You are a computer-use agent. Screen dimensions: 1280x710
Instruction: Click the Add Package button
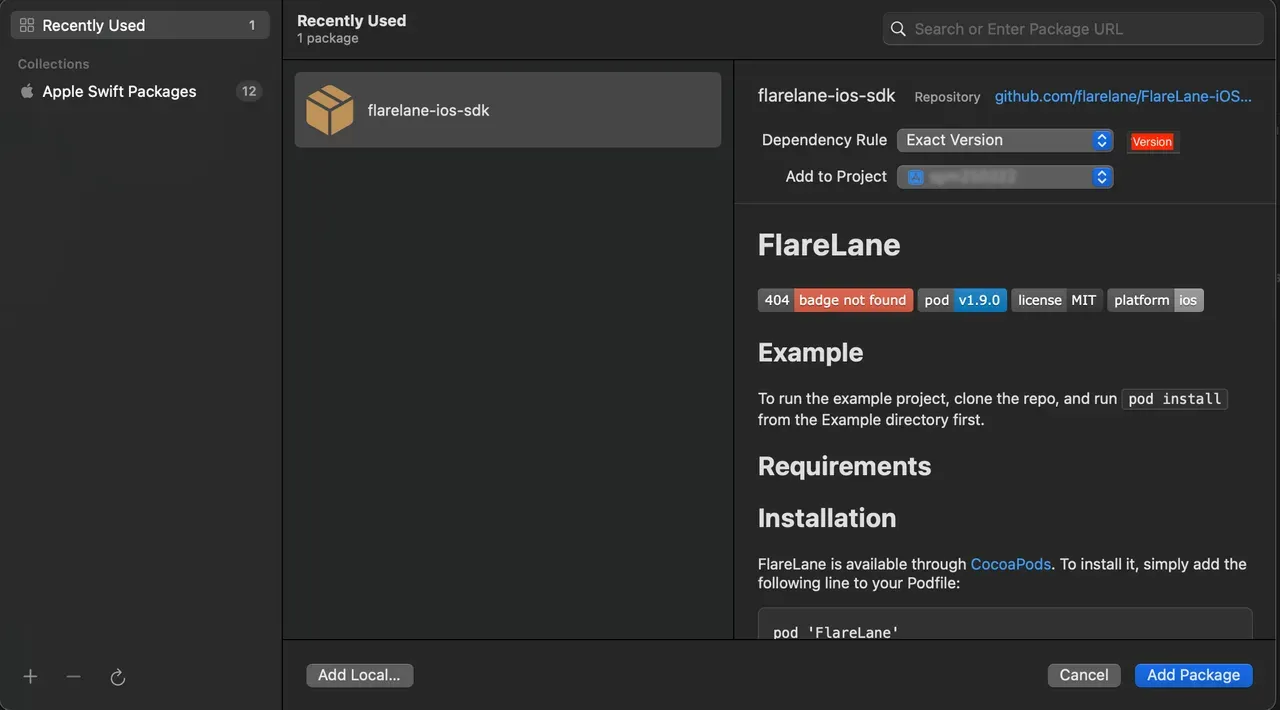tap(1193, 675)
